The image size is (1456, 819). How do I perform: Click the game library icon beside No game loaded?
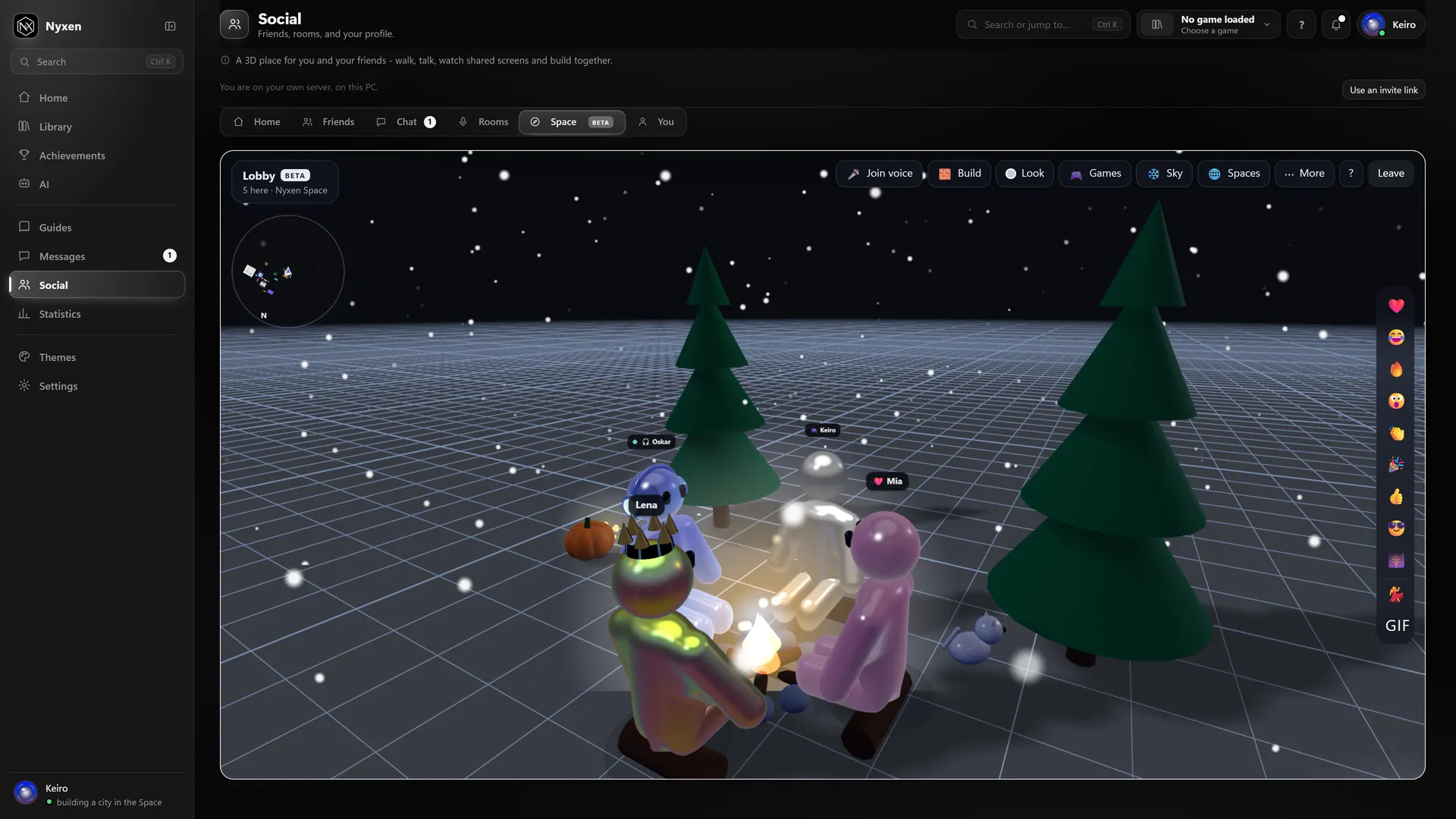point(1157,25)
